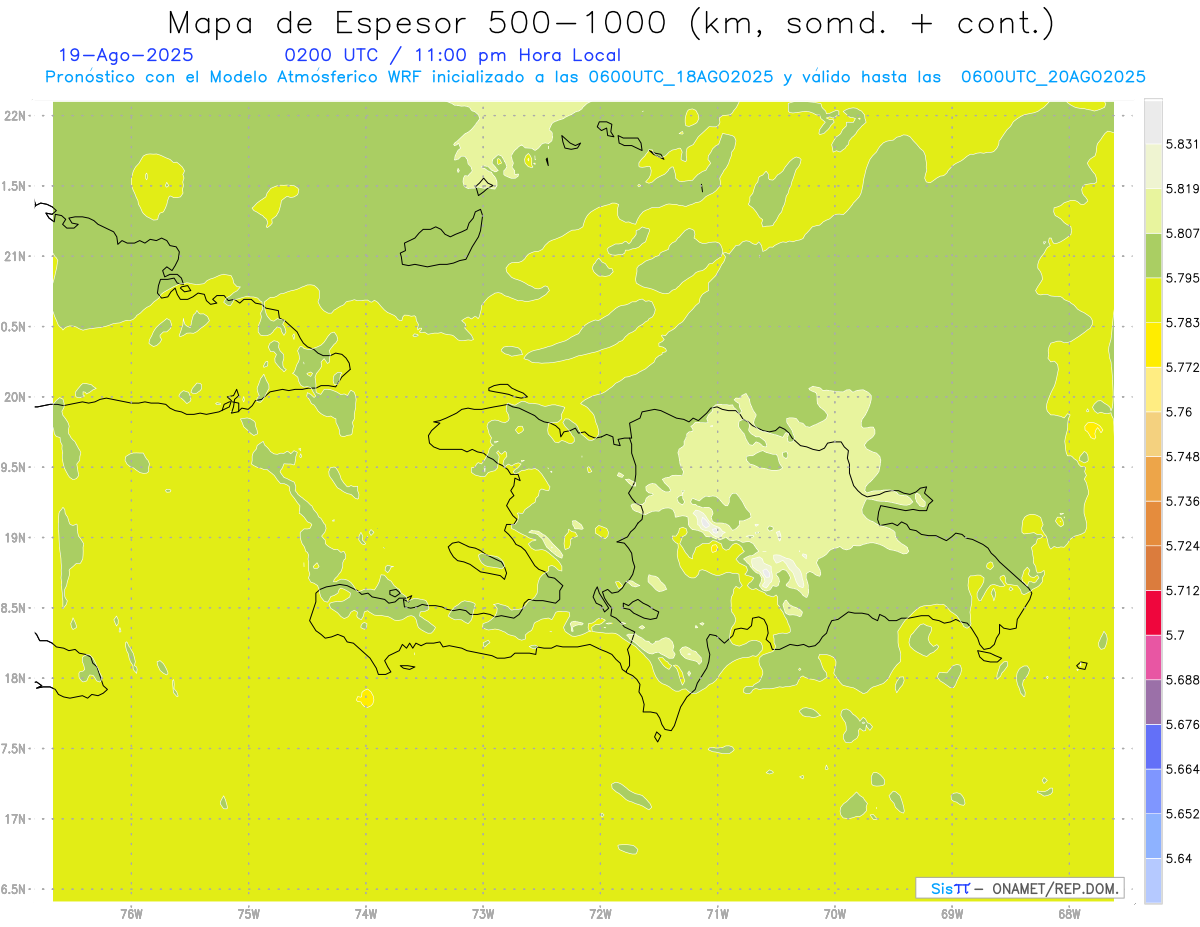This screenshot has width=1200, height=927.
Task: Click the 18N latitude label
Action: coord(17,678)
